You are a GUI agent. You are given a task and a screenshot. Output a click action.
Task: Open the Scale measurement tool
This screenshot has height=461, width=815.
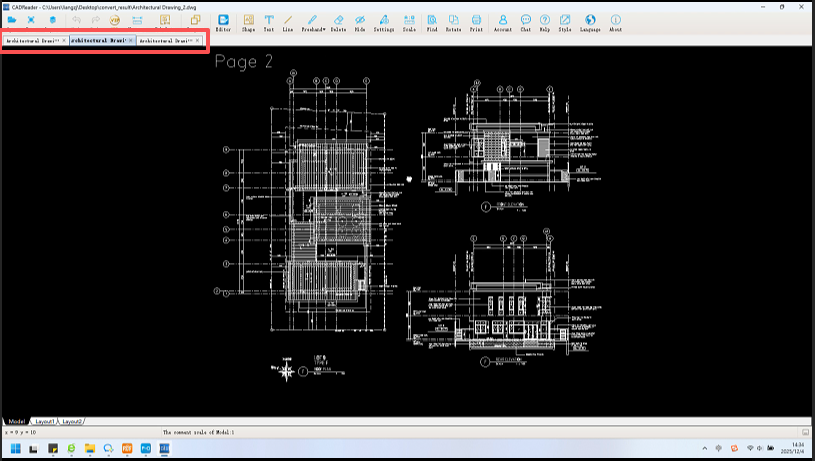pyautogui.click(x=409, y=22)
